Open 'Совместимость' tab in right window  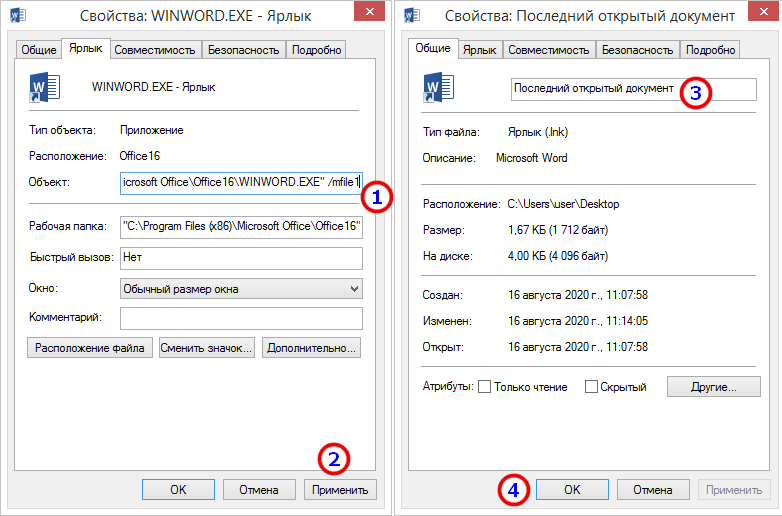click(x=549, y=50)
